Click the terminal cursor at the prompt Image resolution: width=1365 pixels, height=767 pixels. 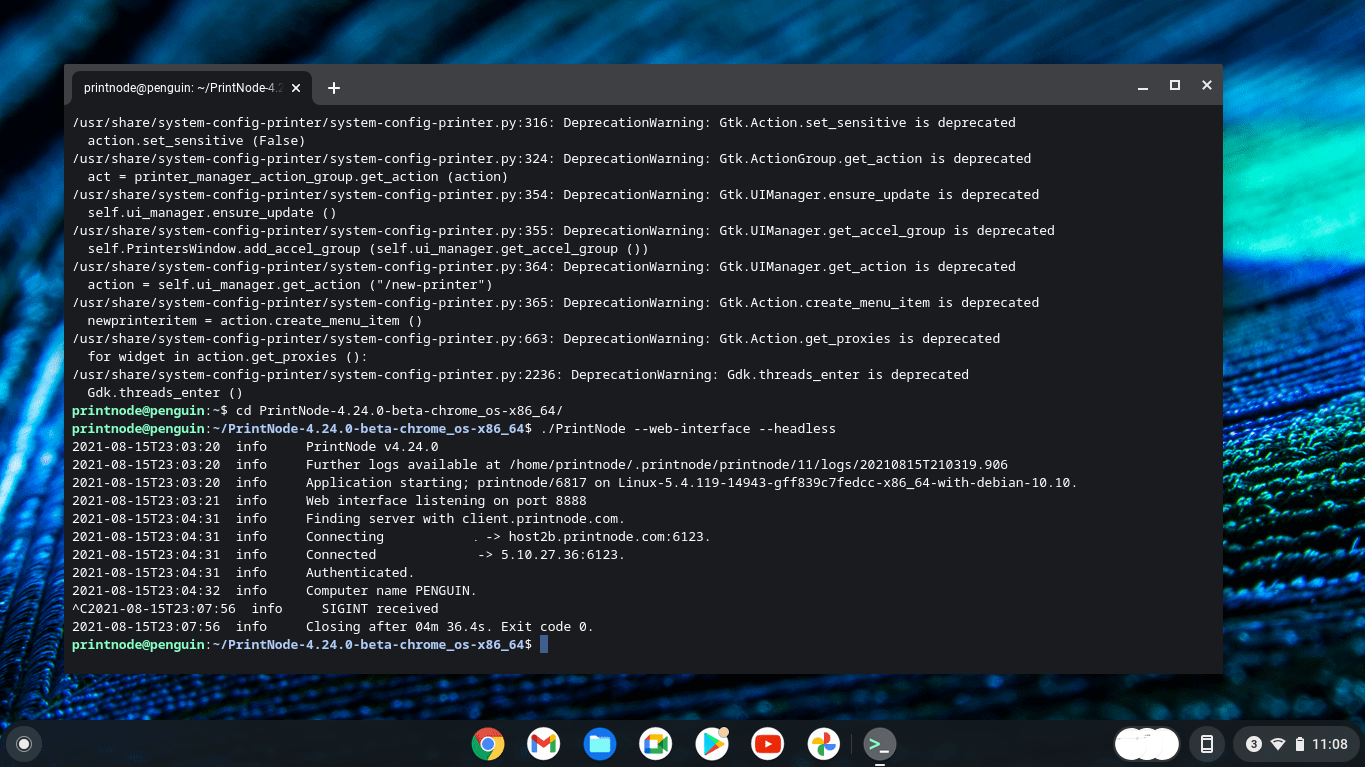(x=544, y=645)
